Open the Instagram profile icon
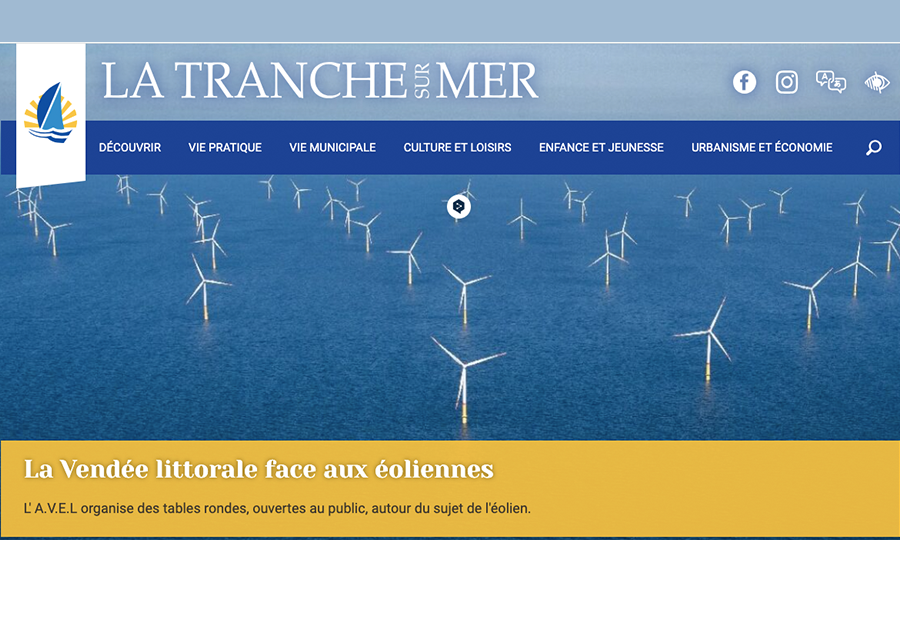This screenshot has width=900, height=640. (786, 82)
